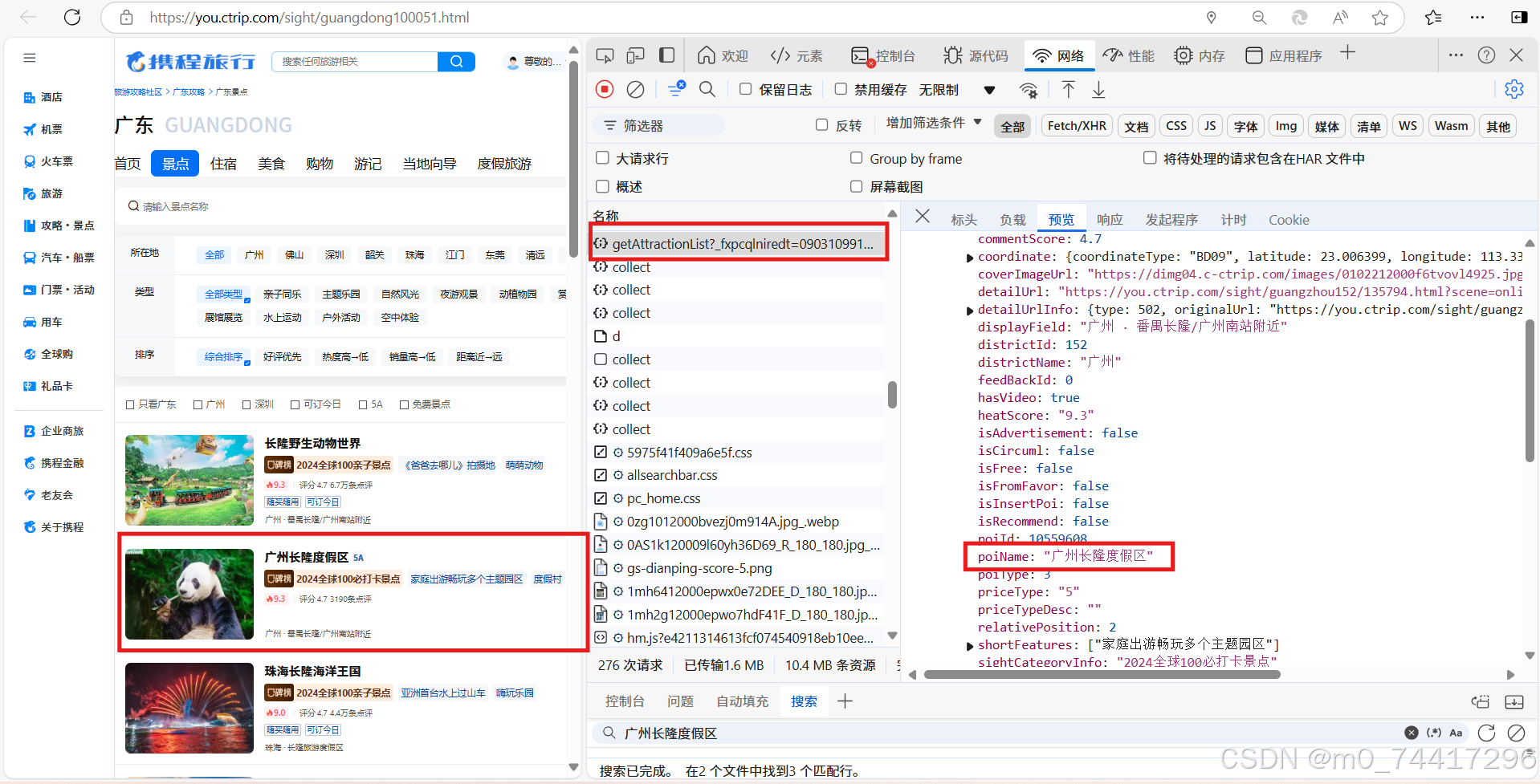Expand the detailUrlInfo object
Image resolution: width=1540 pixels, height=784 pixels.
click(x=969, y=311)
